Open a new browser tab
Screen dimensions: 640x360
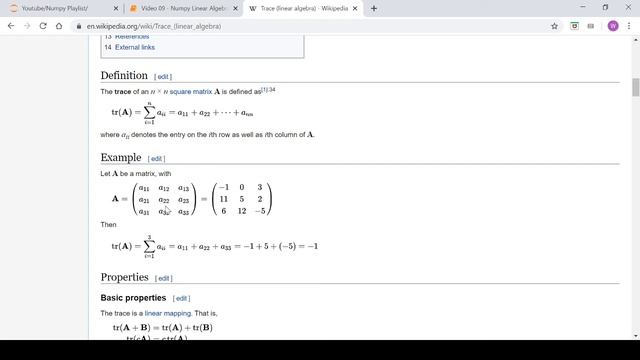point(374,8)
